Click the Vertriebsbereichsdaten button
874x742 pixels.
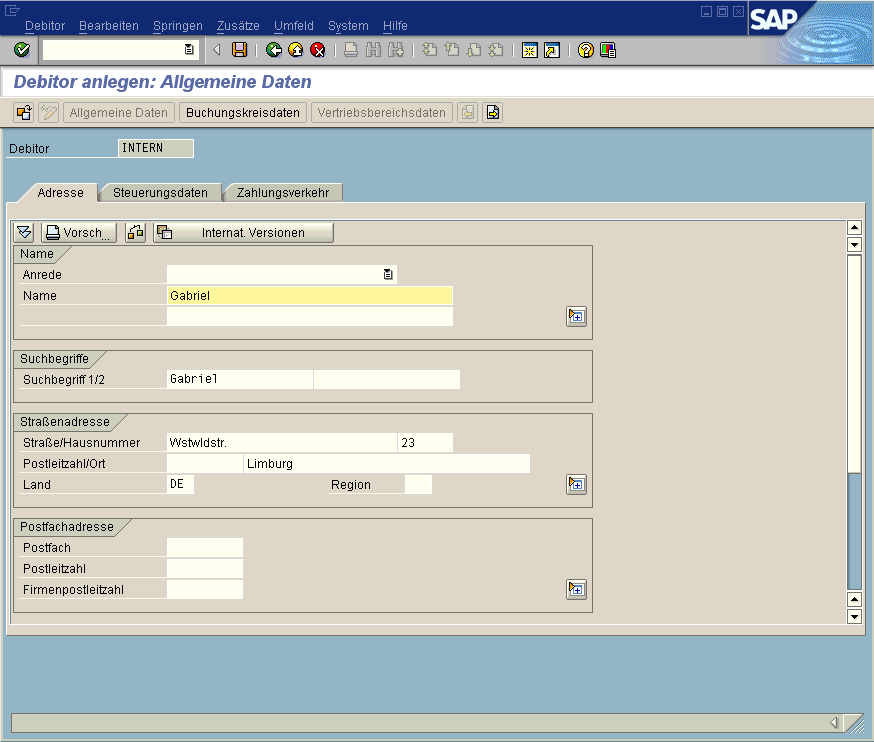click(x=382, y=113)
